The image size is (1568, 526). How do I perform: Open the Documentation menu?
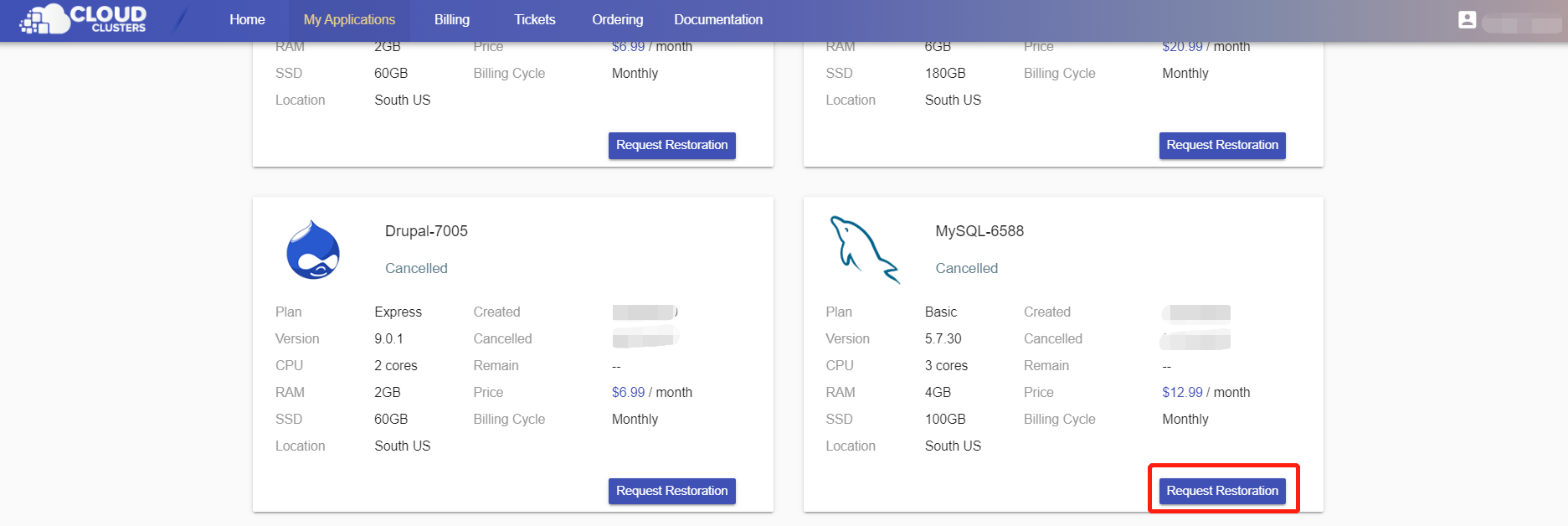[718, 19]
